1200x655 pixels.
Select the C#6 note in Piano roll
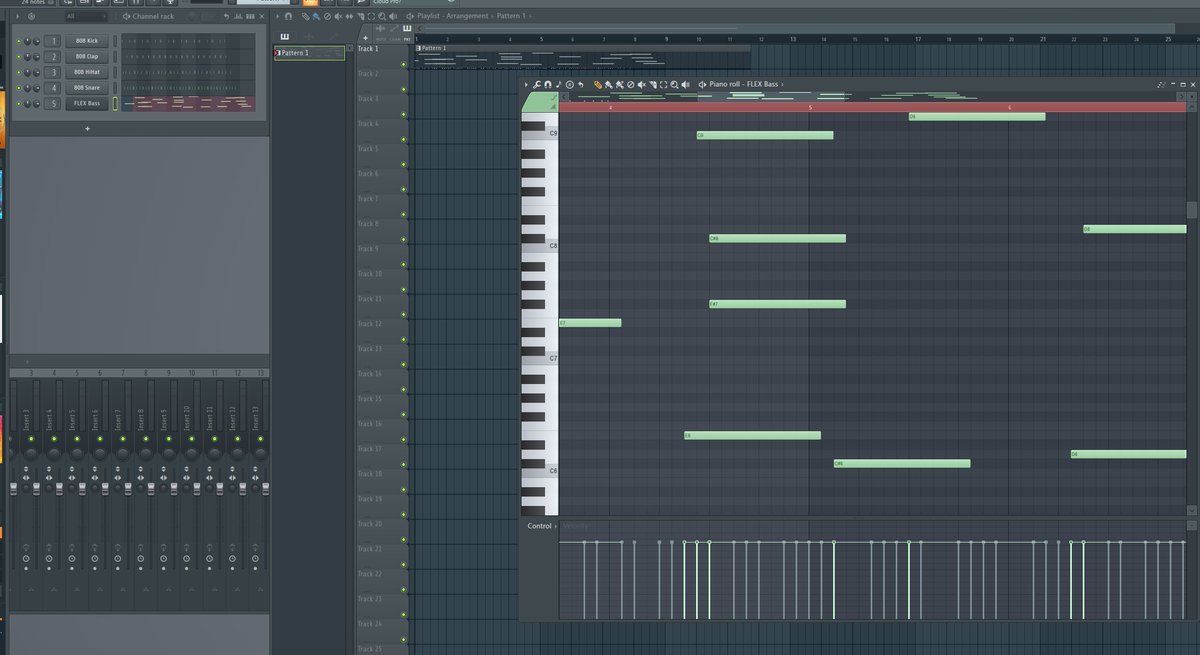tap(902, 464)
